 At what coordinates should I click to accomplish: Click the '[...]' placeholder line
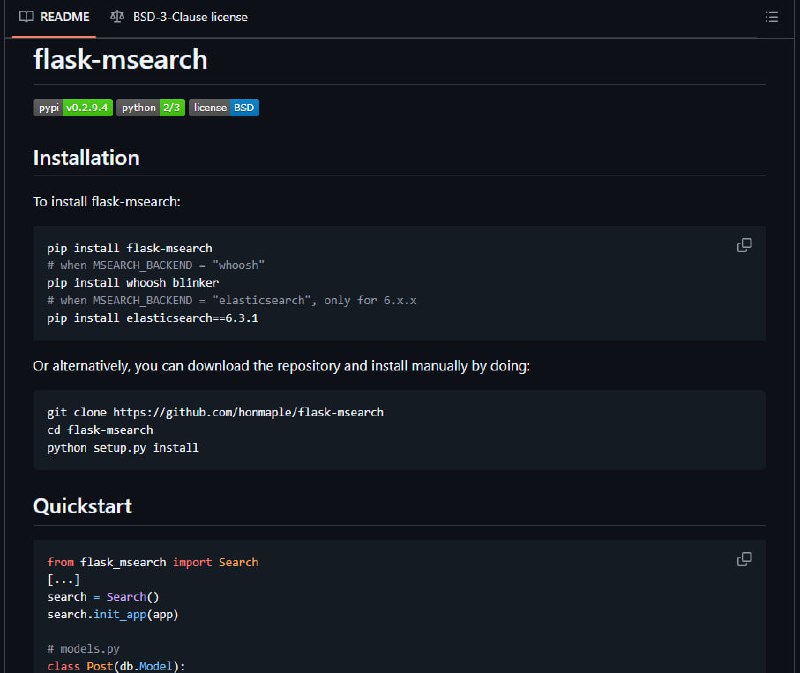pos(64,579)
